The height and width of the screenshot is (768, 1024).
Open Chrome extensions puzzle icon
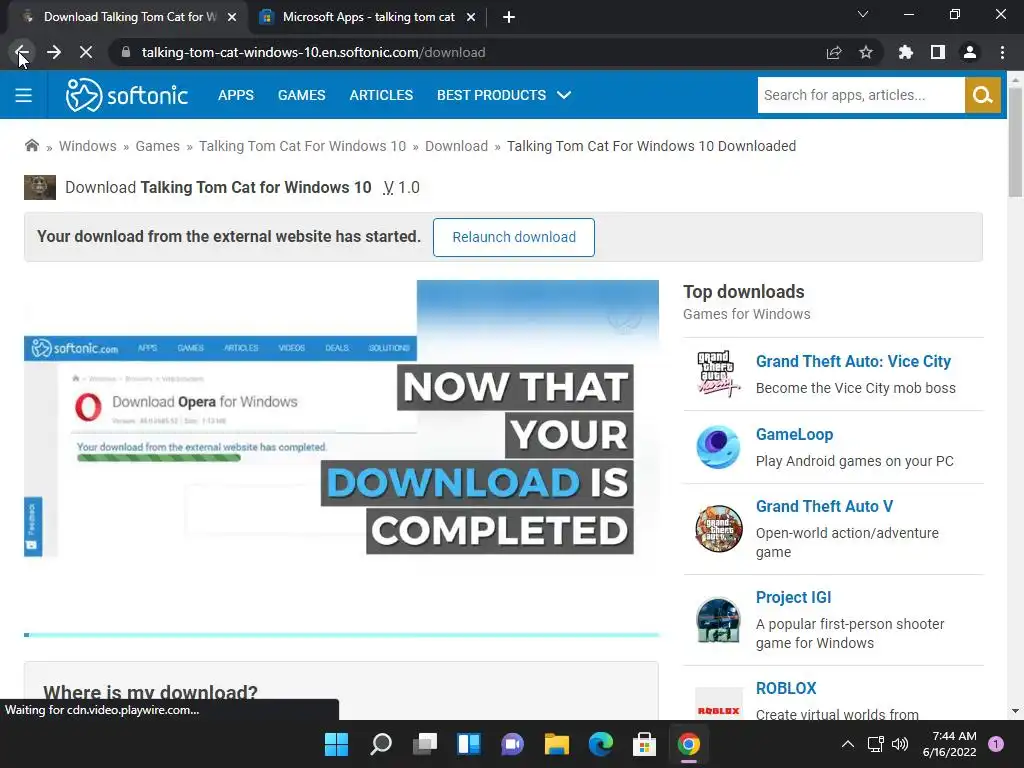(x=906, y=52)
